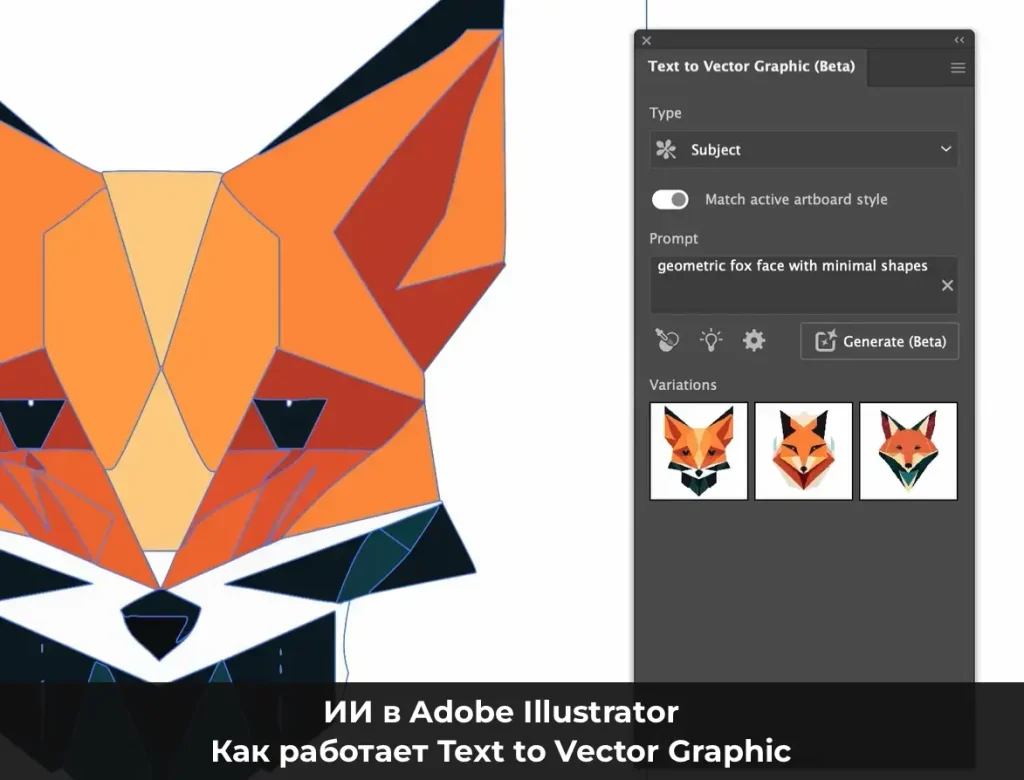Close the Text to Vector Graphic panel
This screenshot has height=780, width=1024.
click(646, 40)
